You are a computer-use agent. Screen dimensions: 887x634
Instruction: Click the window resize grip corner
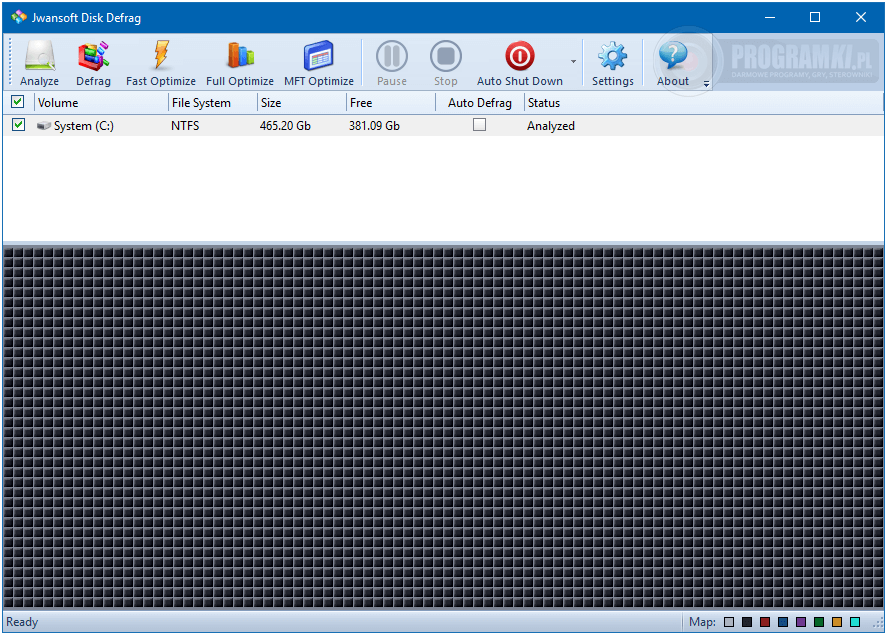point(878,624)
